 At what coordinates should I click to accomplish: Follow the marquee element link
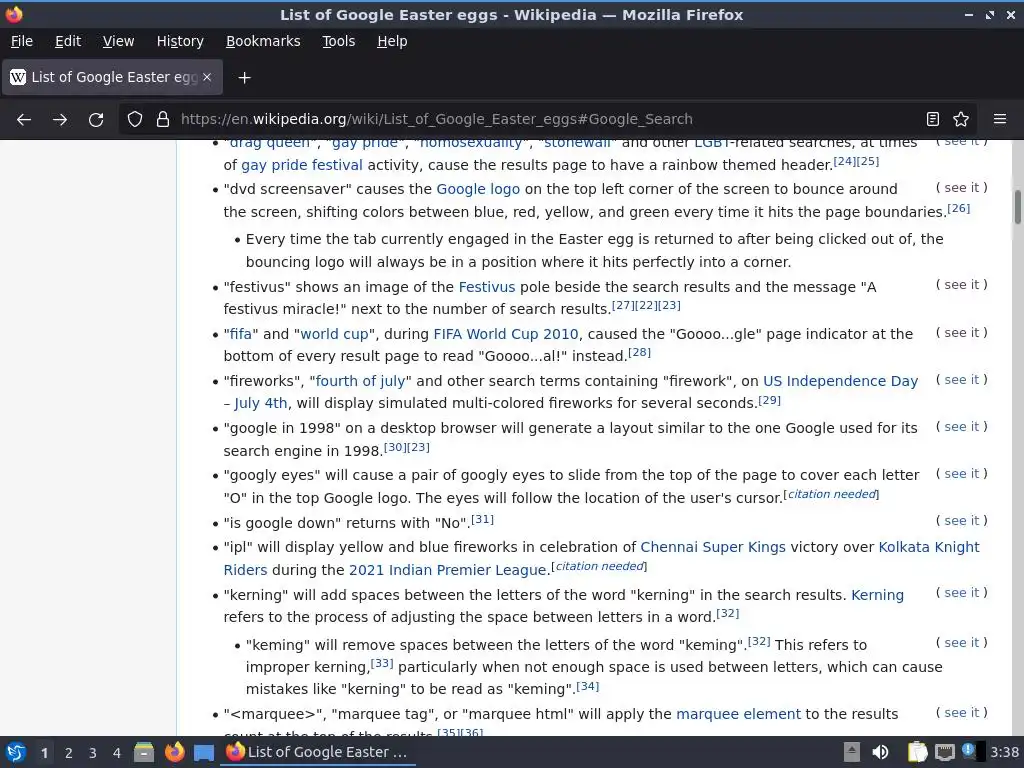(738, 714)
